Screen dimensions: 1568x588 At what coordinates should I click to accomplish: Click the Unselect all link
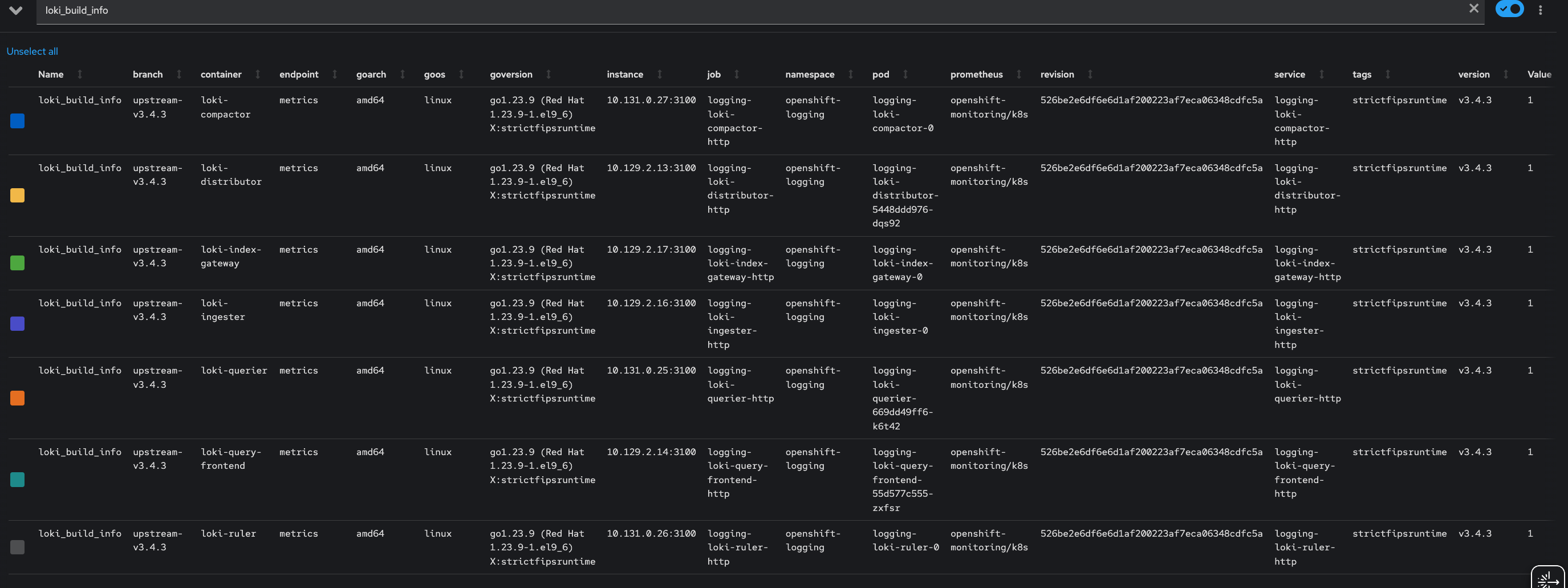tap(33, 52)
